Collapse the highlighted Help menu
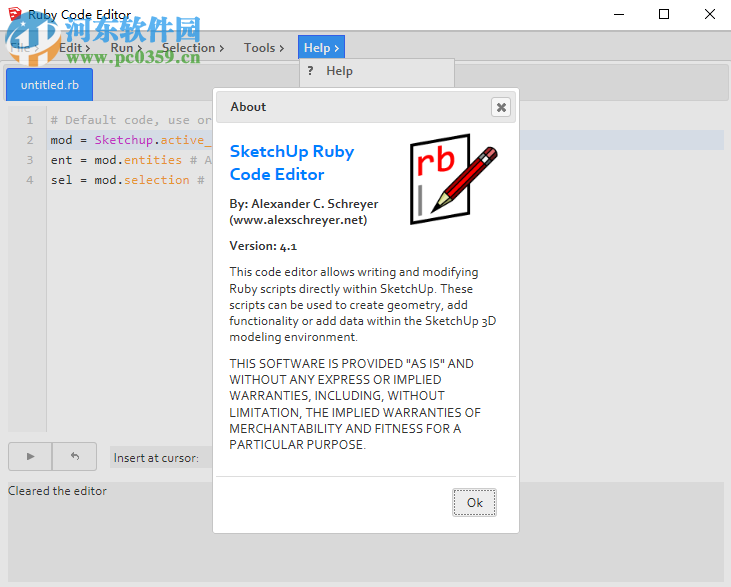 tap(321, 48)
